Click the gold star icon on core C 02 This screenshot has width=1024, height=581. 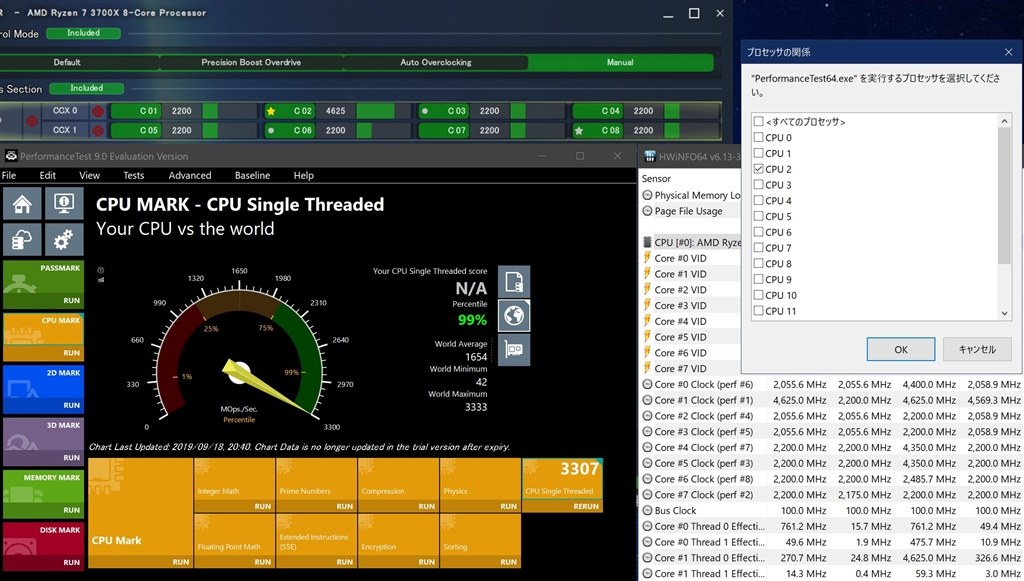tap(271, 111)
